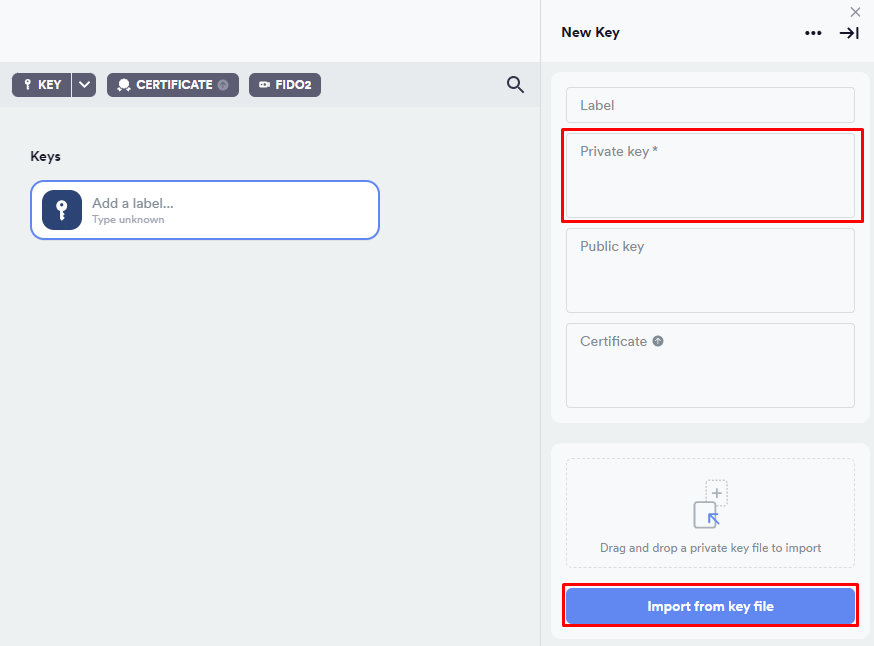Select the Add a label key entry
Screen dimensions: 874x646
tap(204, 210)
